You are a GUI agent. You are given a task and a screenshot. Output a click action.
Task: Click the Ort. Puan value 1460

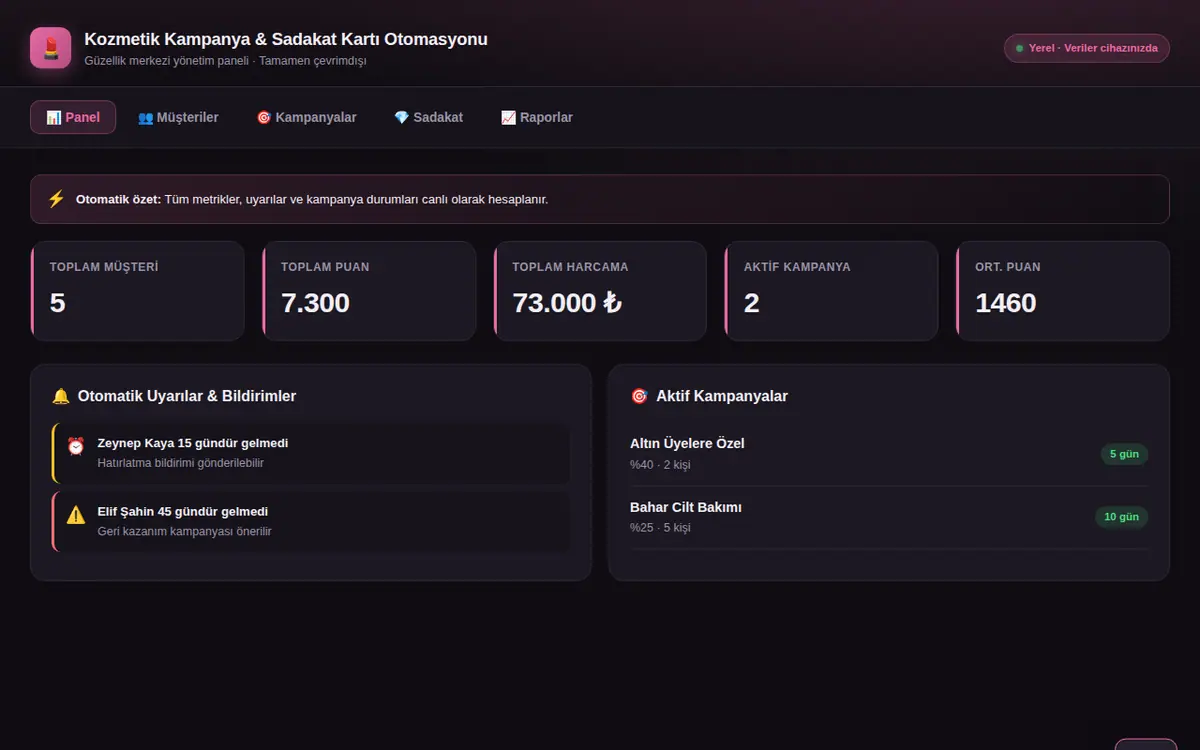[x=1005, y=303]
